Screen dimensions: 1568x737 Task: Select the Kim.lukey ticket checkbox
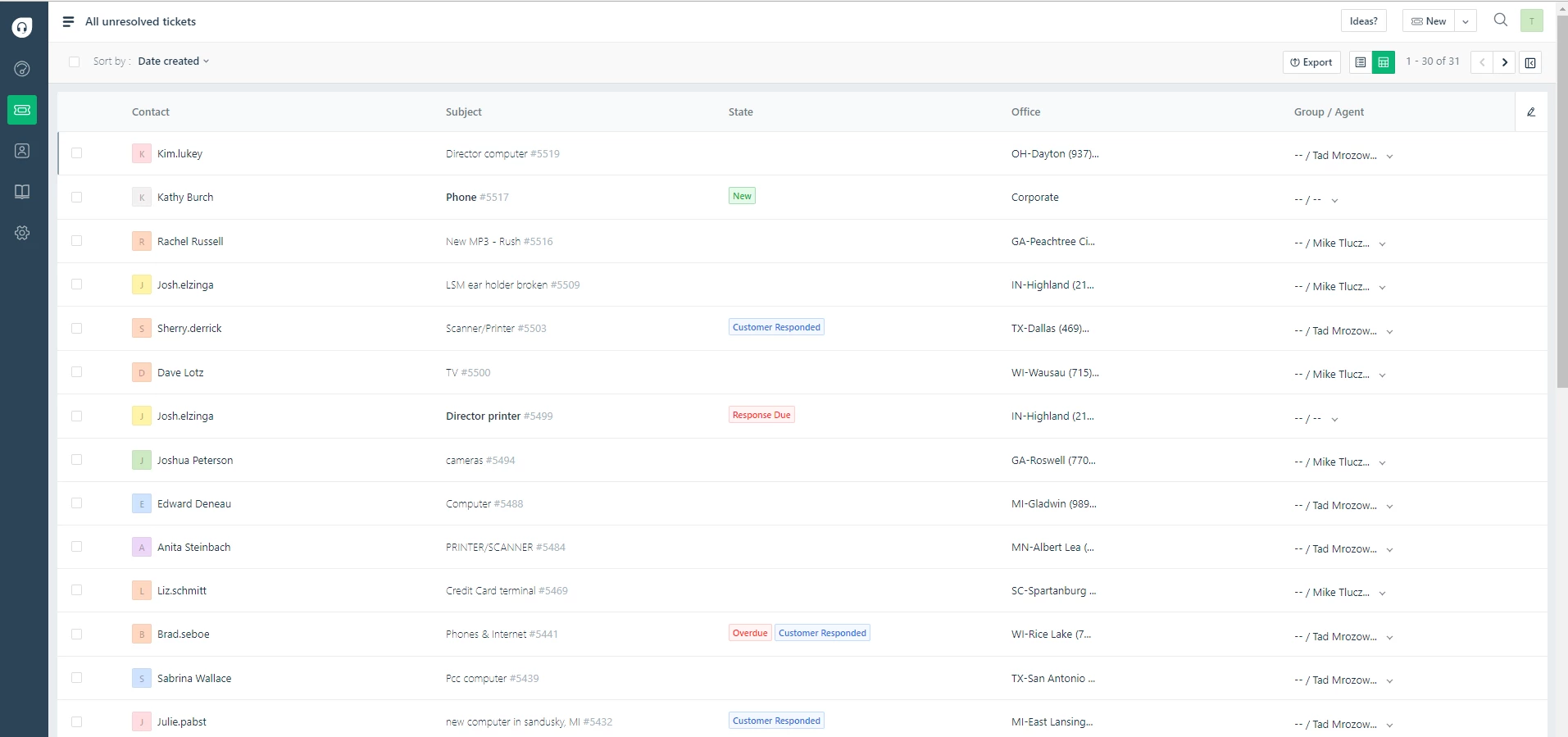[77, 152]
